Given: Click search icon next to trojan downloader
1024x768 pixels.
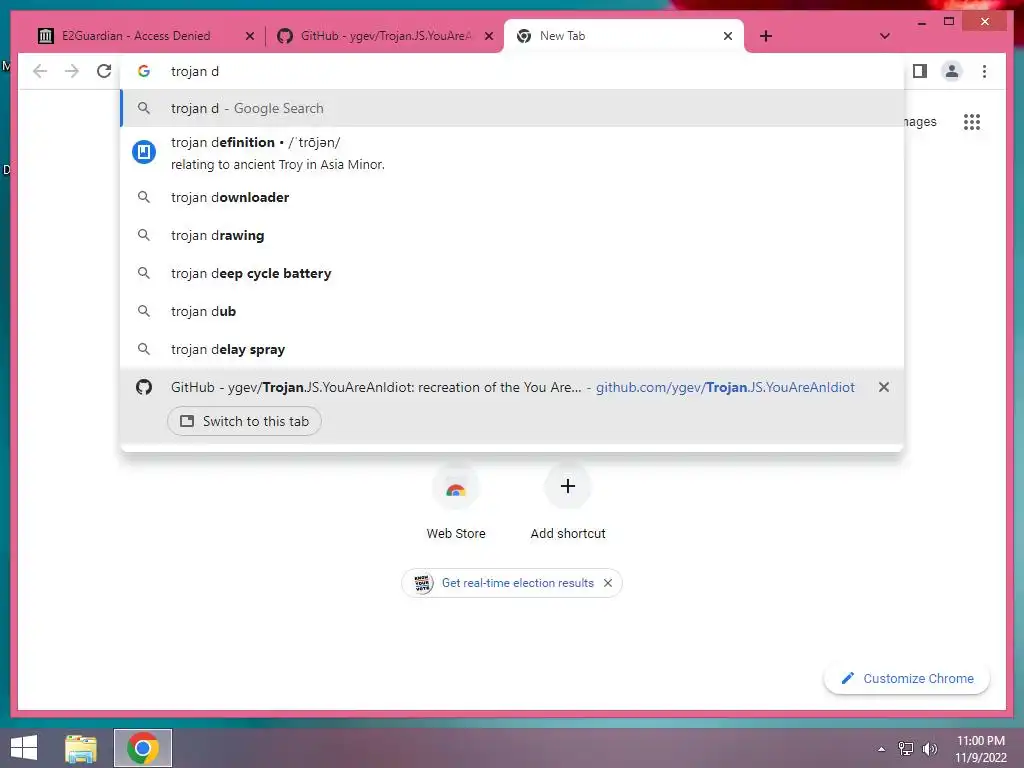Looking at the screenshot, I should click(144, 197).
